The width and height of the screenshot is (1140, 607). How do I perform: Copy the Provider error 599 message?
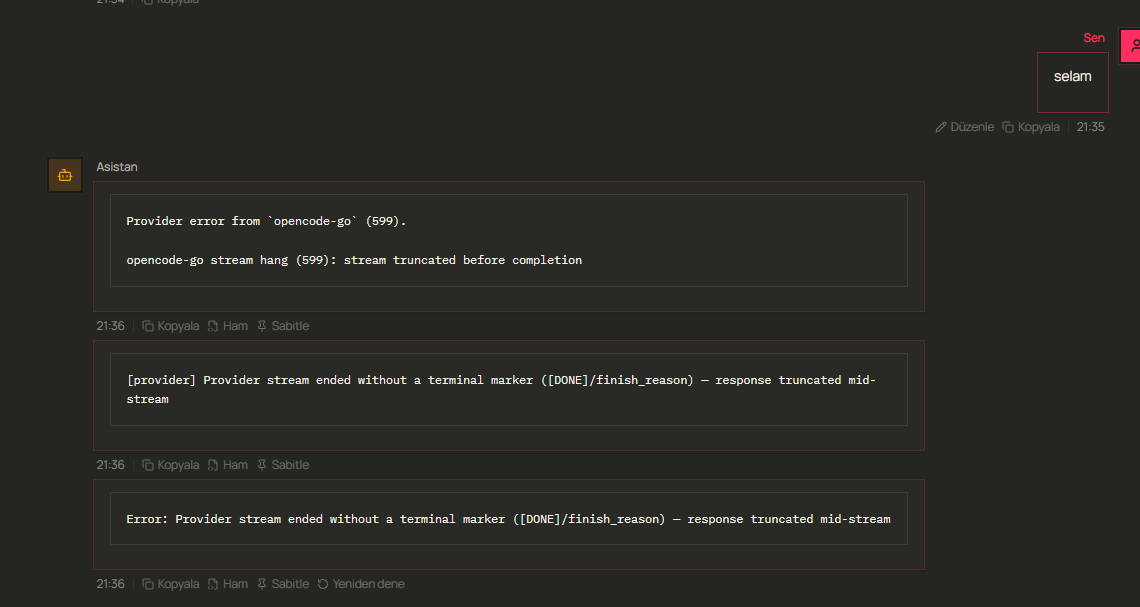(170, 326)
